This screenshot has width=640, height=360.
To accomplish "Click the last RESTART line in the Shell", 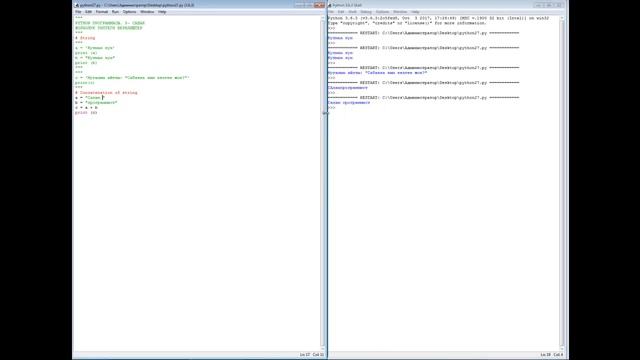I will tap(423, 98).
